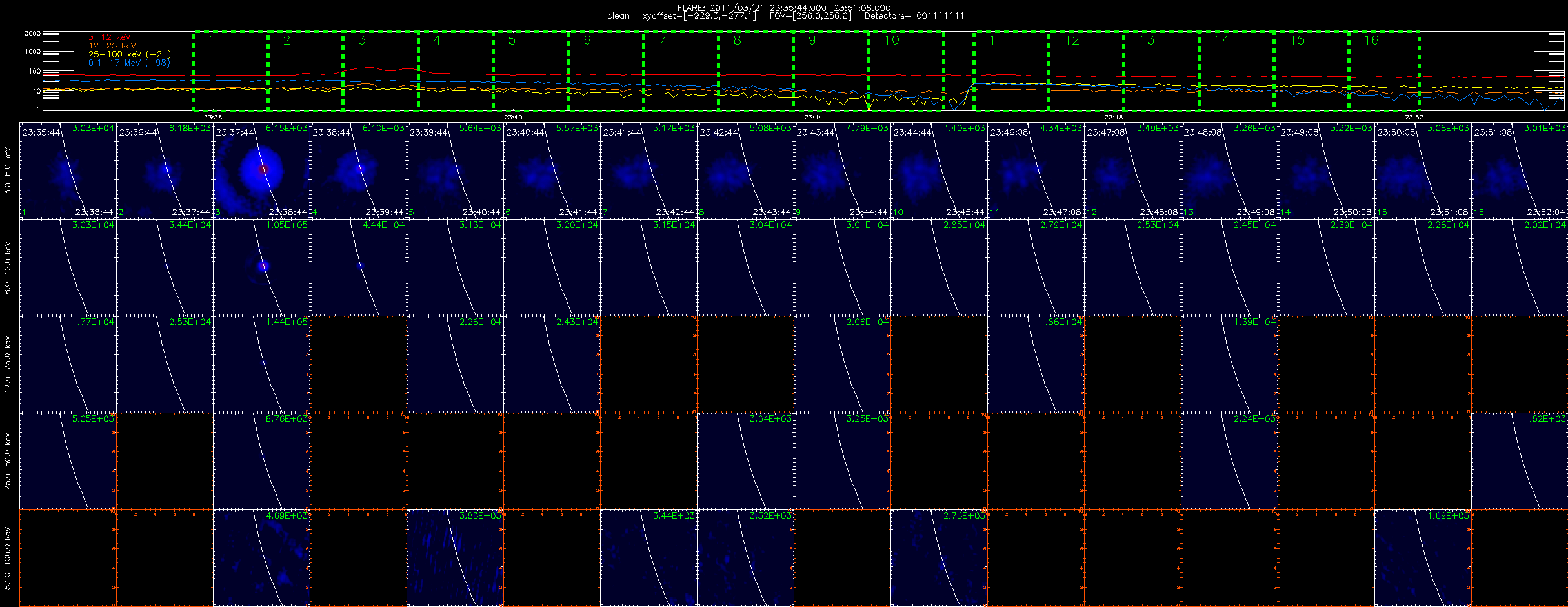
Task: Select the 6–12 keV image with peak 4.44E+04
Action: (x=359, y=267)
